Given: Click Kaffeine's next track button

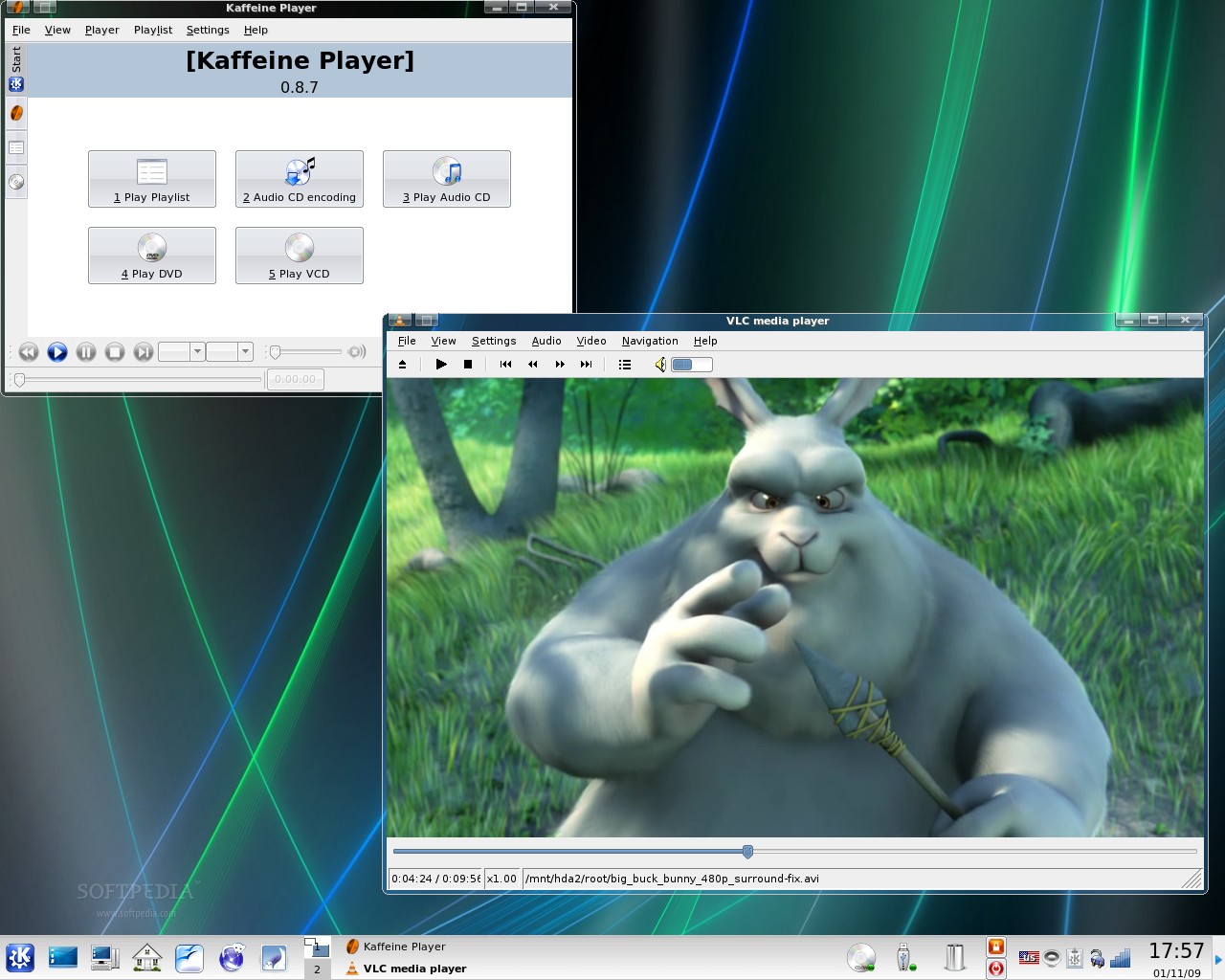Looking at the screenshot, I should tap(144, 352).
